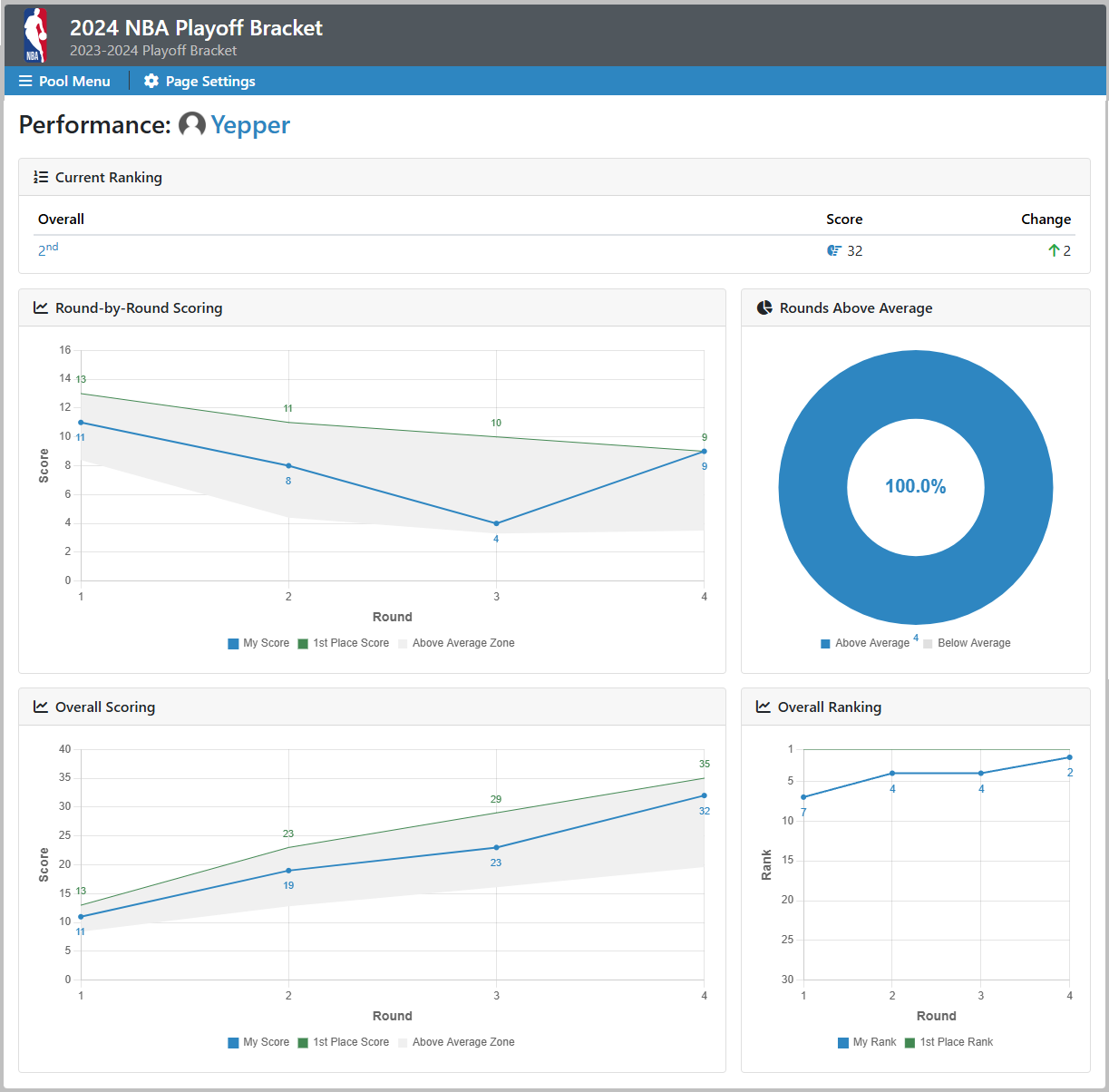Click the hamburger icon beside Pool Menu
1109x1092 pixels.
[25, 81]
